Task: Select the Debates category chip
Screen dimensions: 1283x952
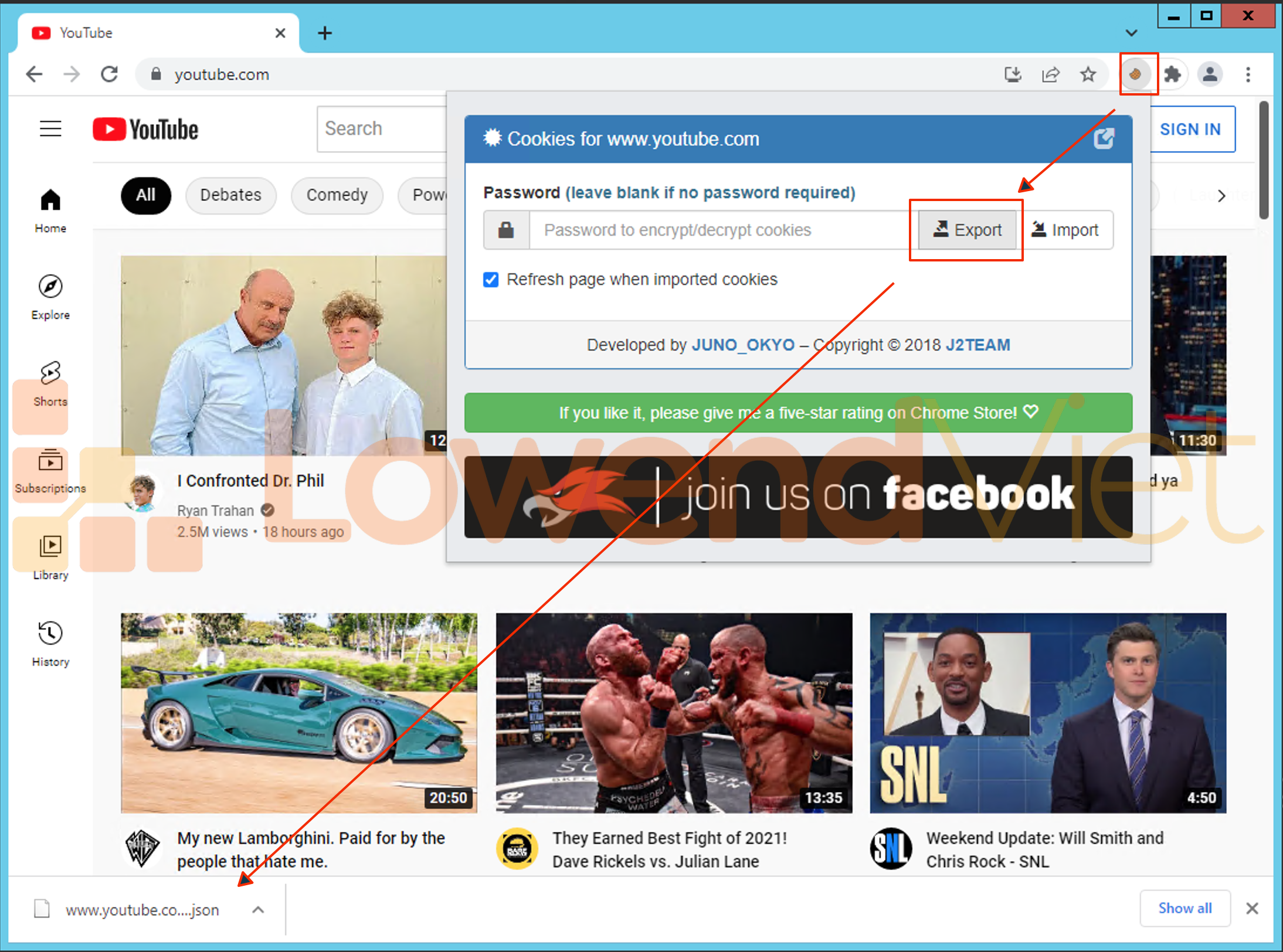Action: tap(230, 195)
